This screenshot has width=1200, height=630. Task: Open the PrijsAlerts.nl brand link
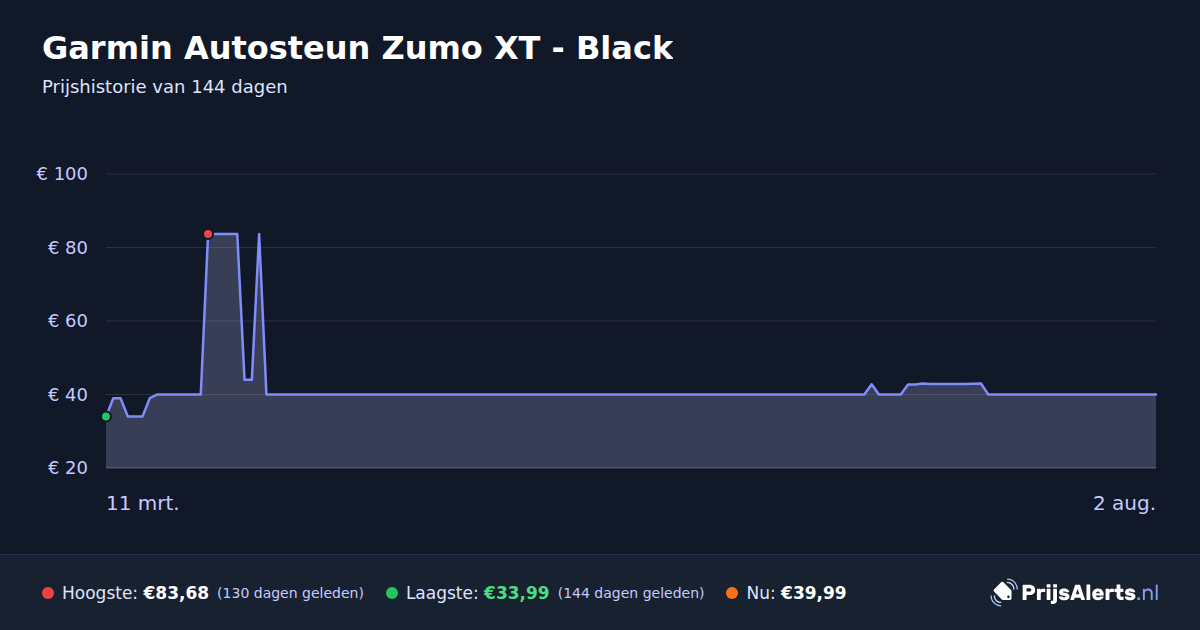click(1075, 593)
